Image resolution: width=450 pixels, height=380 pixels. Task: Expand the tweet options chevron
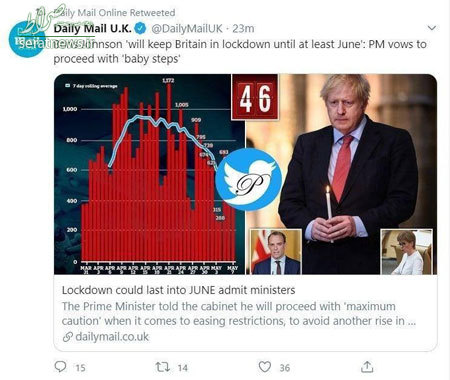coord(432,28)
